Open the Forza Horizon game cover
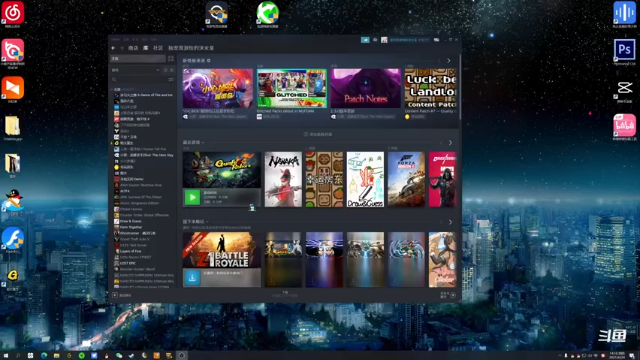This screenshot has height=360, width=640. tap(407, 179)
